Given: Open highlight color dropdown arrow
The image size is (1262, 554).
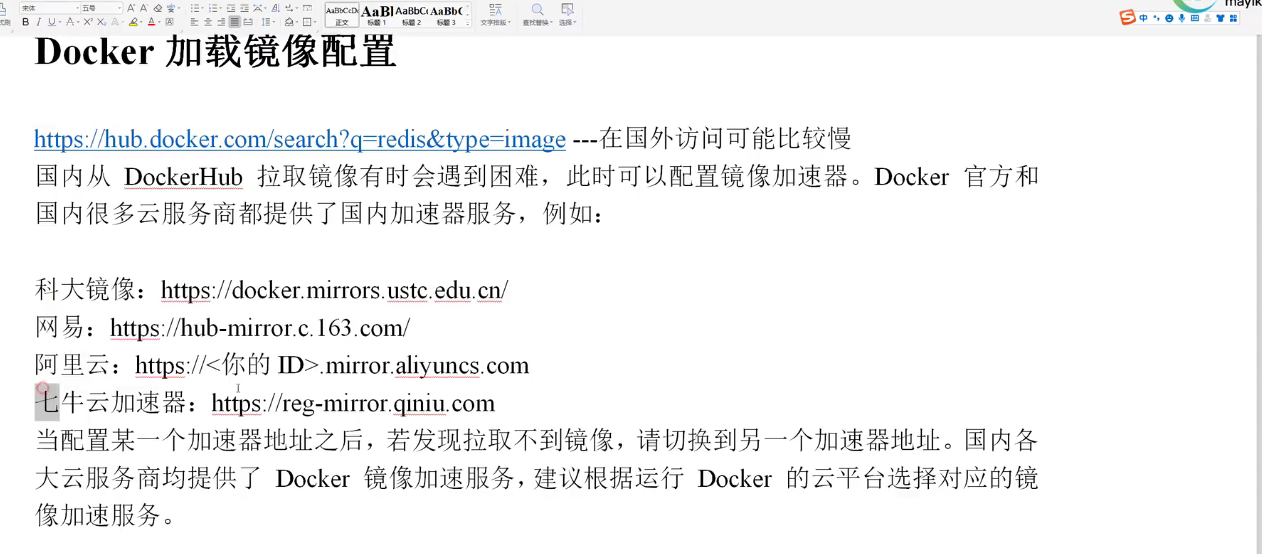Looking at the screenshot, I should click(141, 22).
